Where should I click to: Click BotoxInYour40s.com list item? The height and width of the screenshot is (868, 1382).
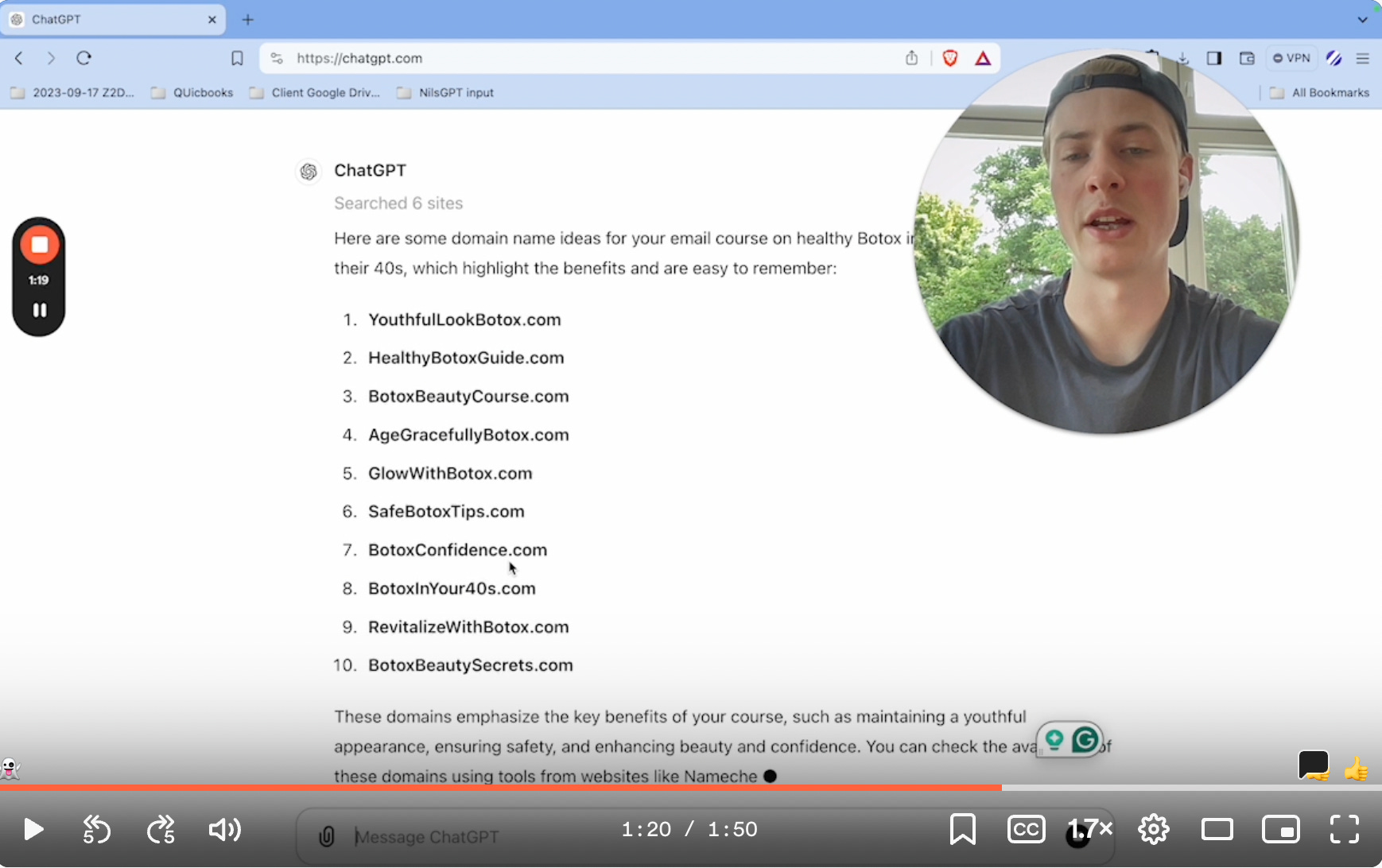coord(452,588)
